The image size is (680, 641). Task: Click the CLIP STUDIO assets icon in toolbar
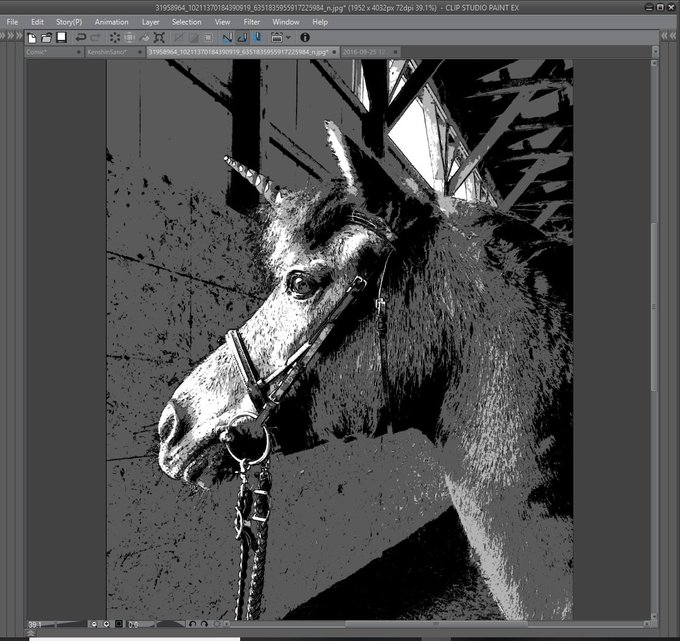277,38
